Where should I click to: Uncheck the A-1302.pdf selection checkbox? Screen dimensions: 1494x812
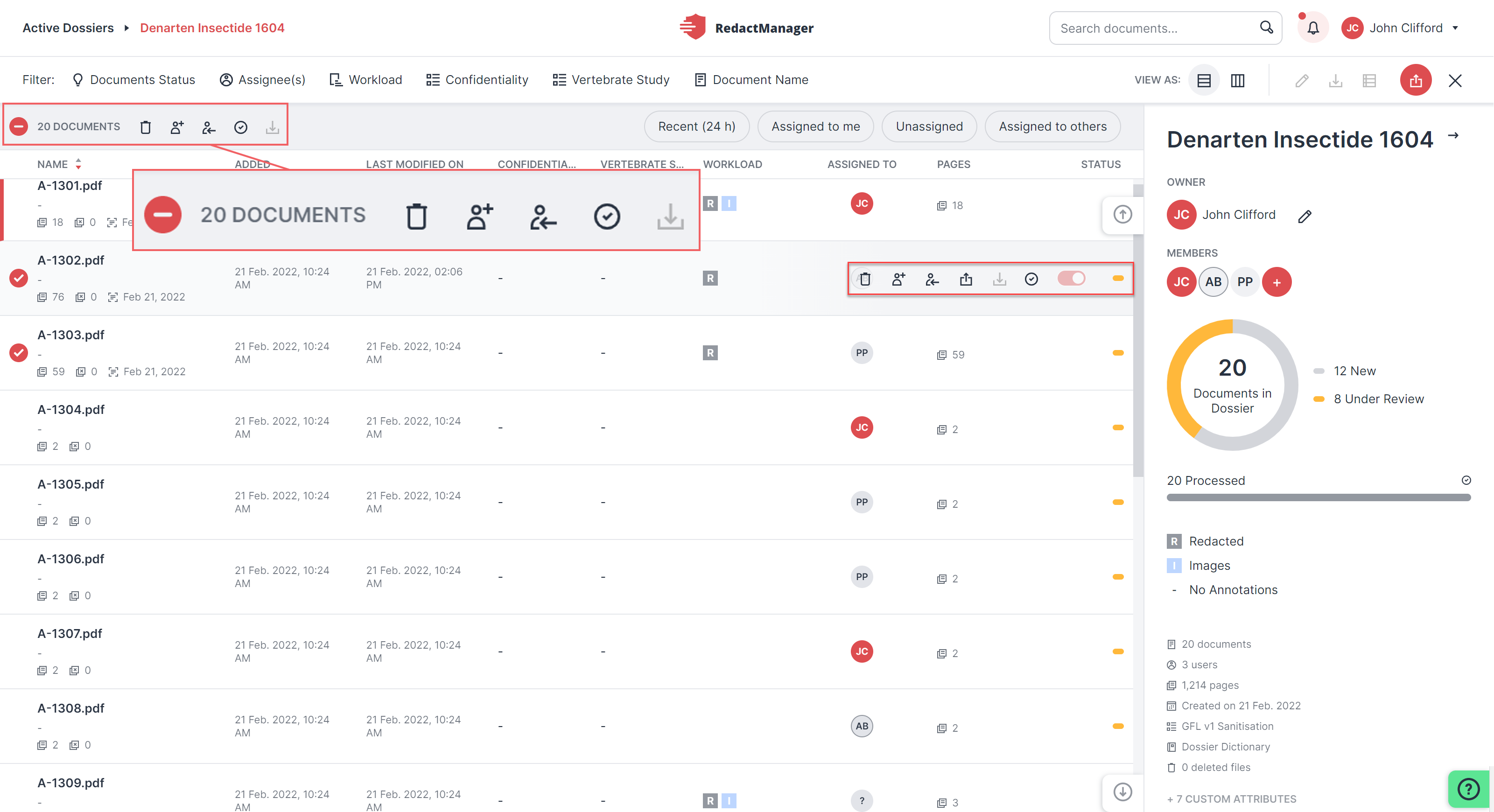pos(19,279)
